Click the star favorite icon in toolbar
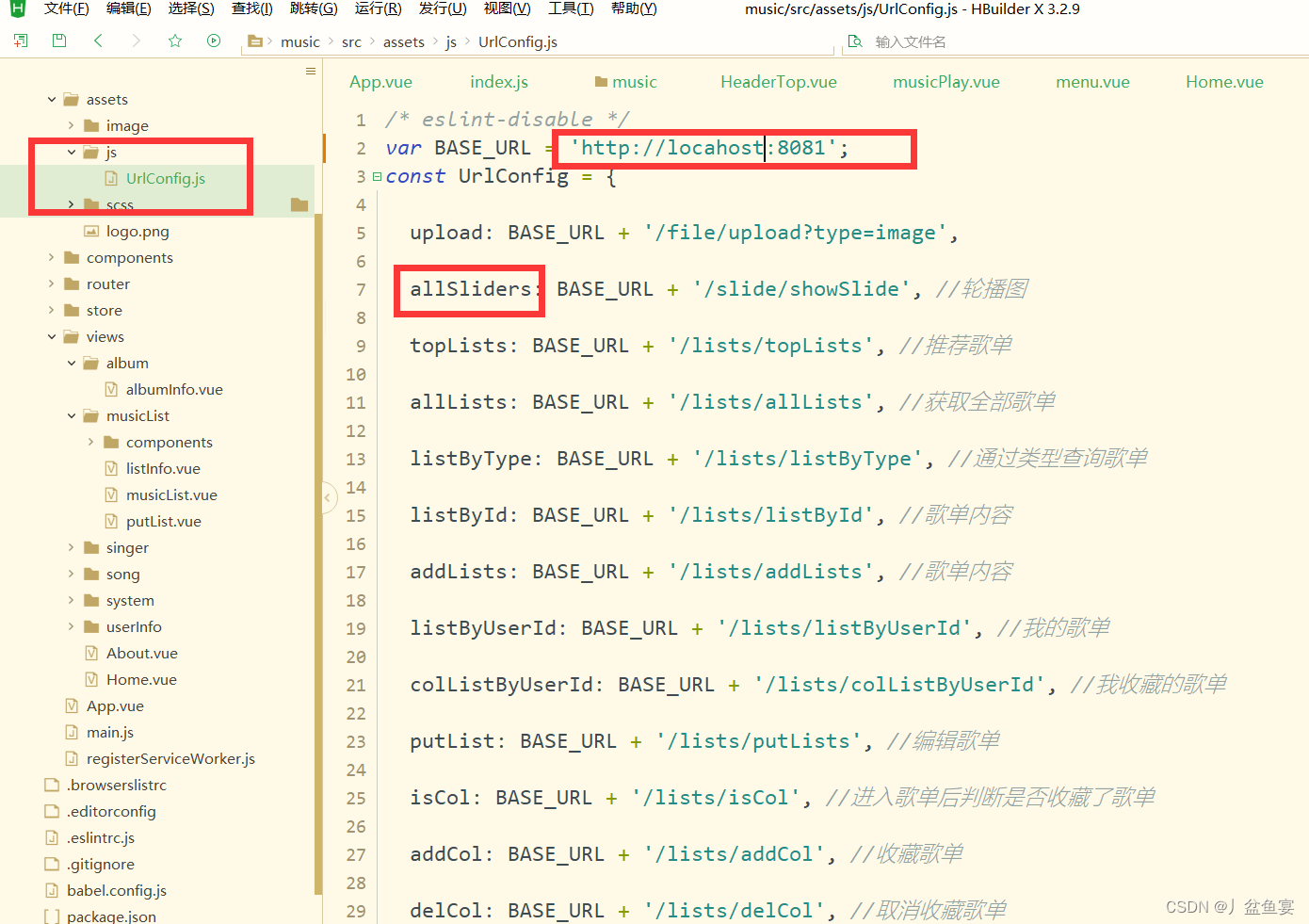This screenshot has height=924, width=1309. click(174, 41)
